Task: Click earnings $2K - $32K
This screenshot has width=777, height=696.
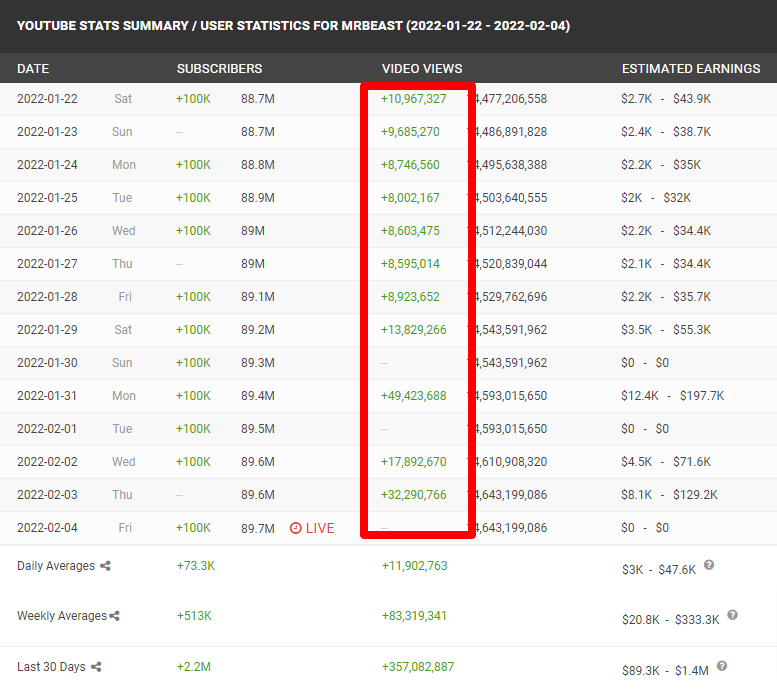Action: 656,198
